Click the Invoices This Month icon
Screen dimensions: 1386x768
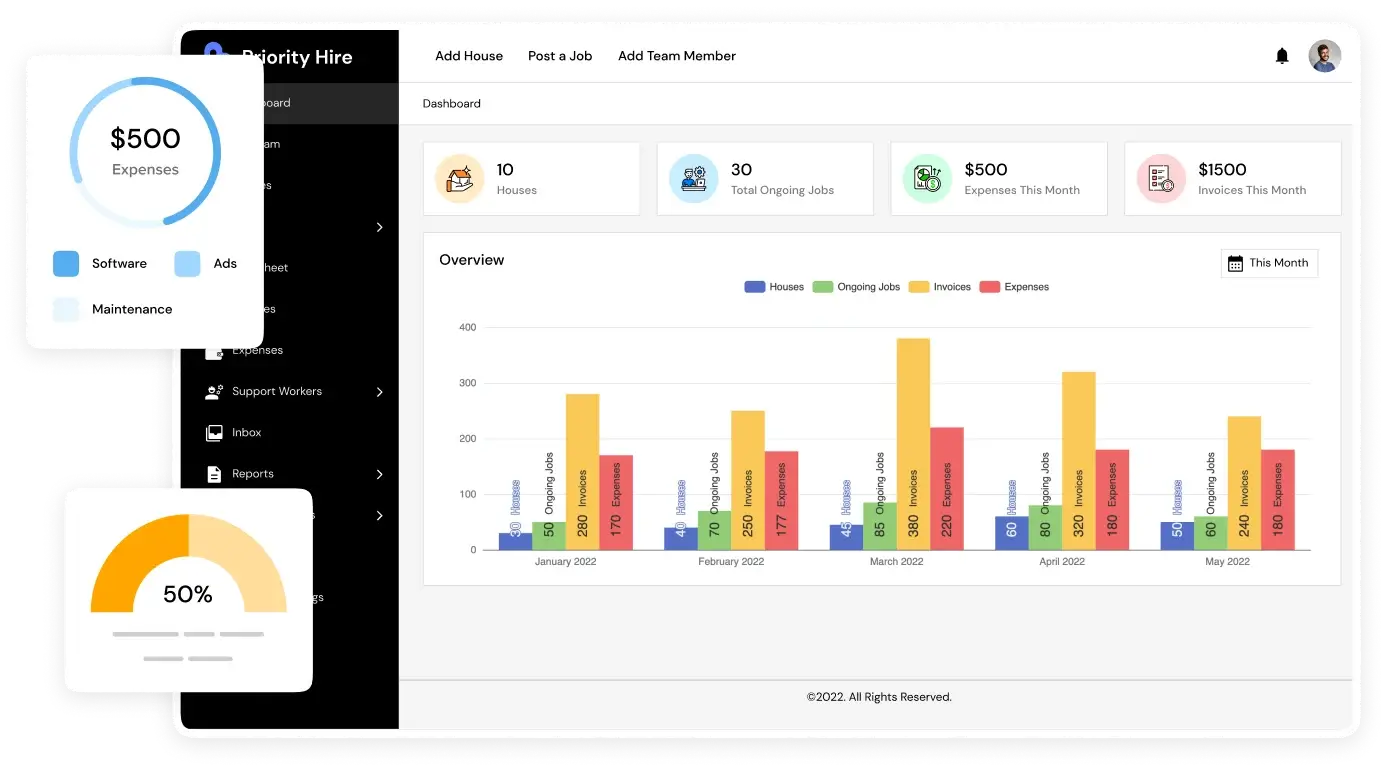click(x=1161, y=179)
